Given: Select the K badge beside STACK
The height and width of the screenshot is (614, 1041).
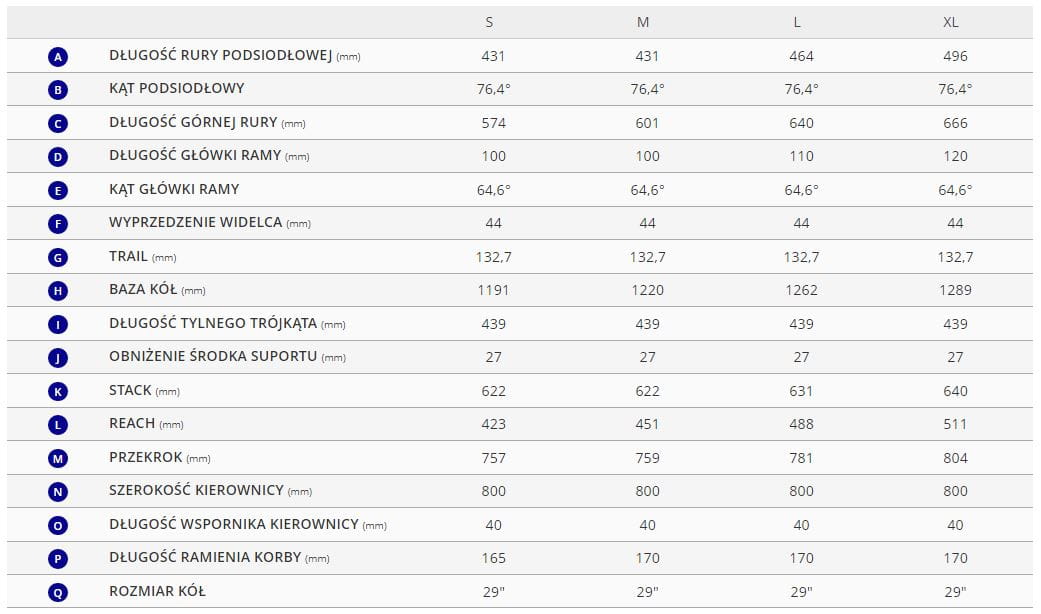Looking at the screenshot, I should [58, 391].
